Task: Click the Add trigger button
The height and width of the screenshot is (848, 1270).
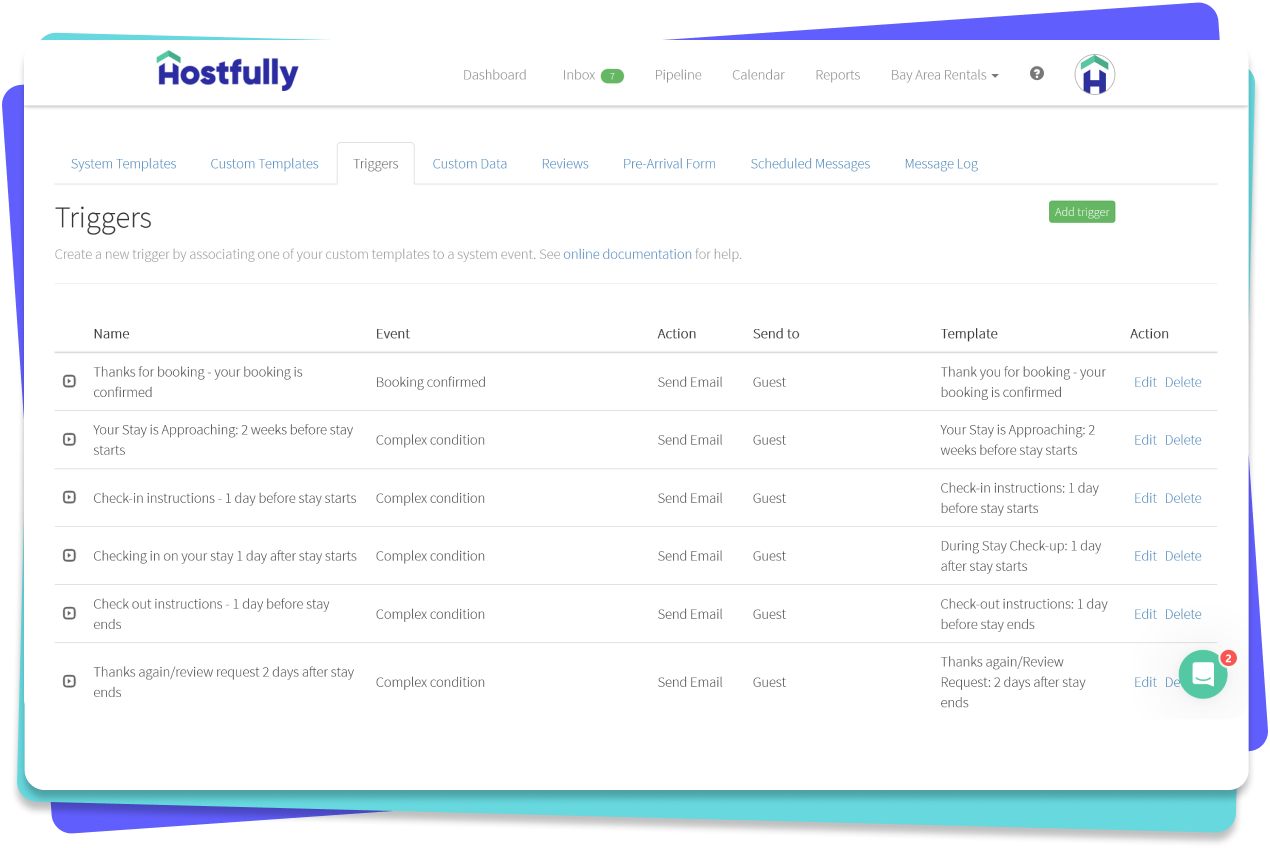Action: point(1081,212)
